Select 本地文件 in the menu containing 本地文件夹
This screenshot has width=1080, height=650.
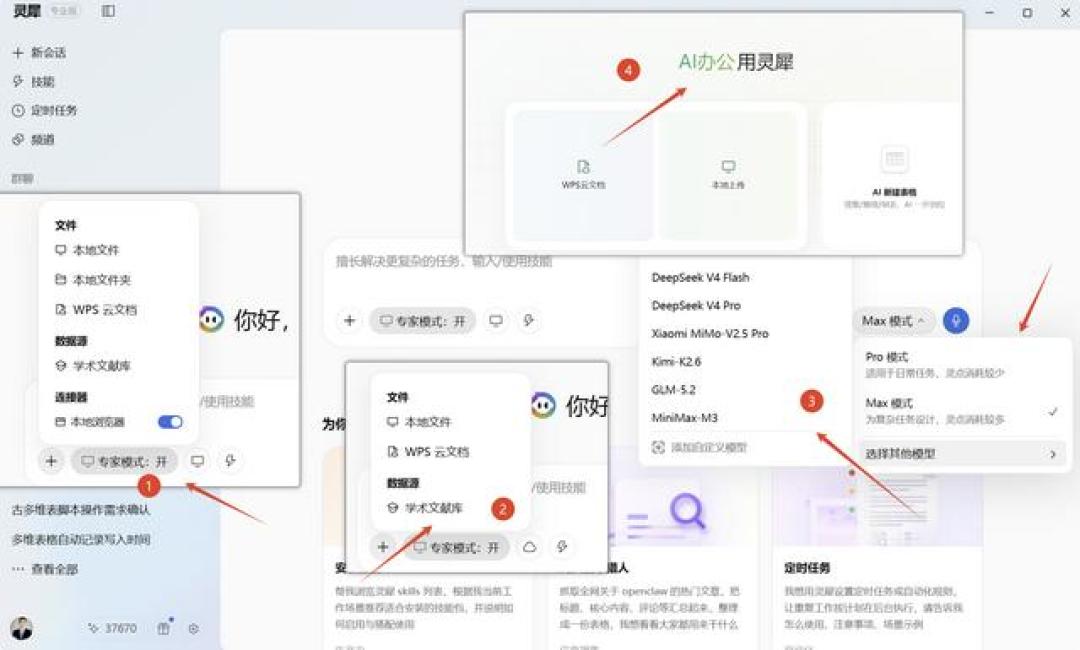pyautogui.click(x=87, y=249)
